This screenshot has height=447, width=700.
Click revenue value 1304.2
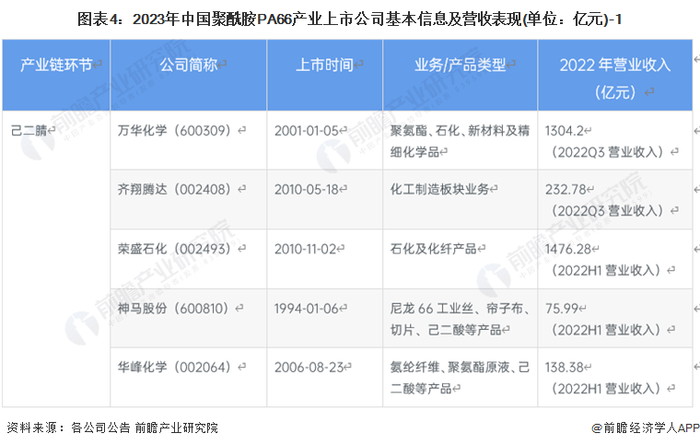coord(564,130)
